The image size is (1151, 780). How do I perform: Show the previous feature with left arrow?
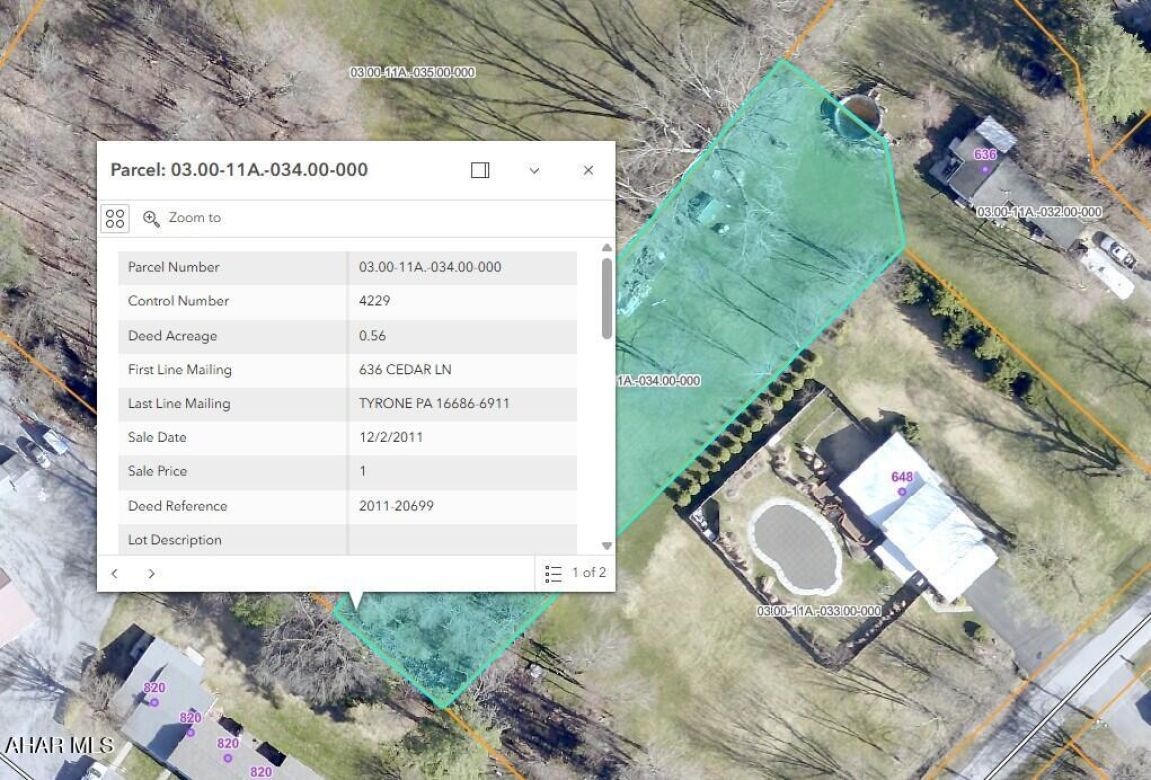coord(115,573)
